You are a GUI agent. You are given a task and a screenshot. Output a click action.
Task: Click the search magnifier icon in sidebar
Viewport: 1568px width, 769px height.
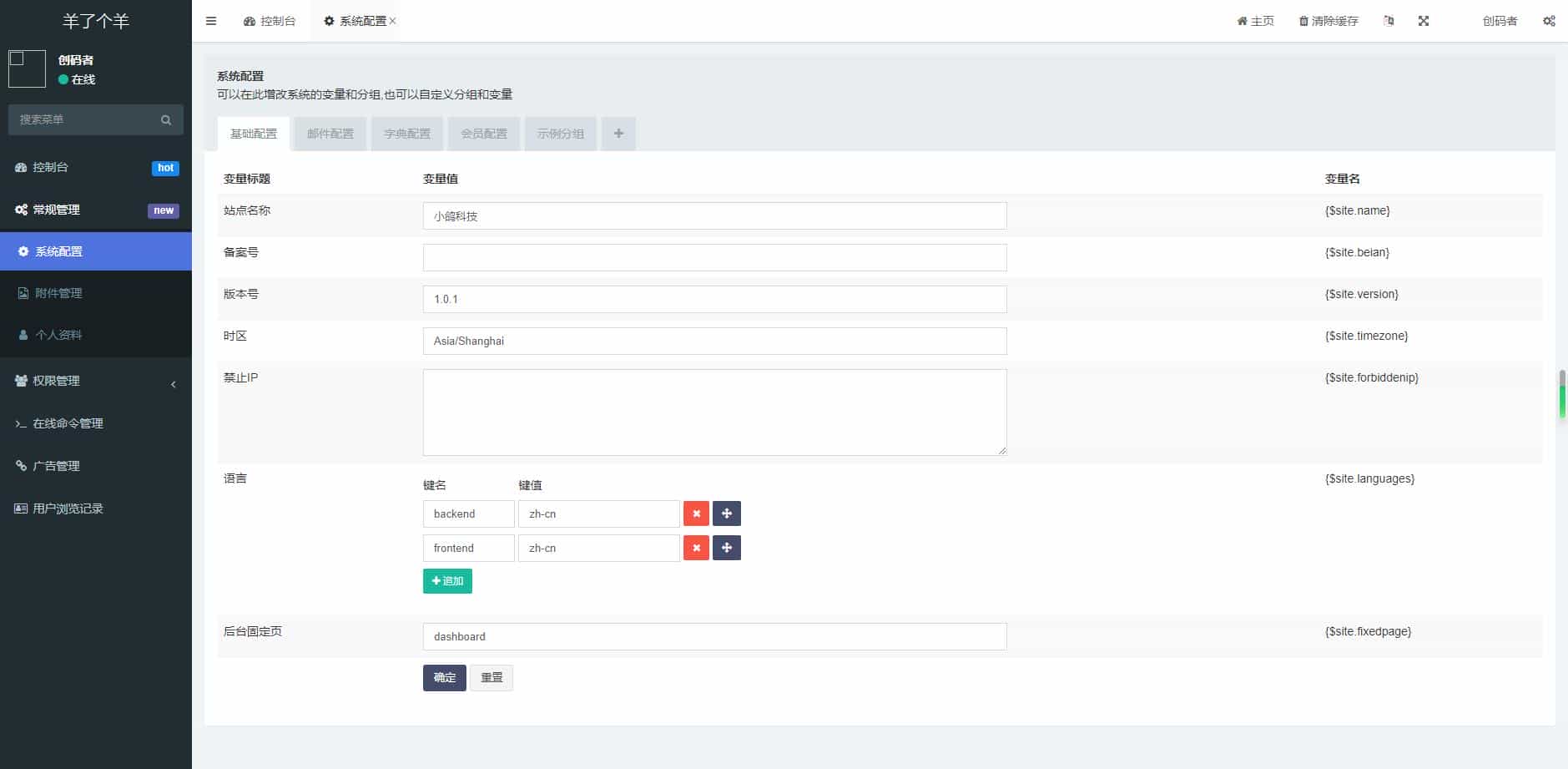pos(166,120)
